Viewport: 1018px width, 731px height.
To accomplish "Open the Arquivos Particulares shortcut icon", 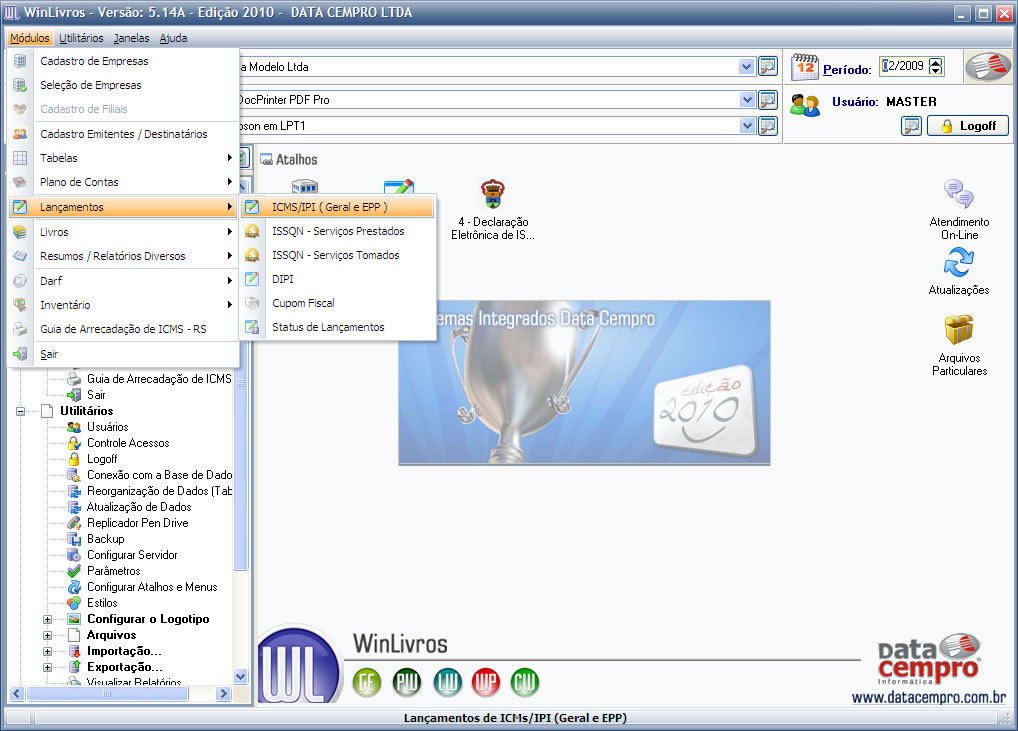I will tap(959, 330).
